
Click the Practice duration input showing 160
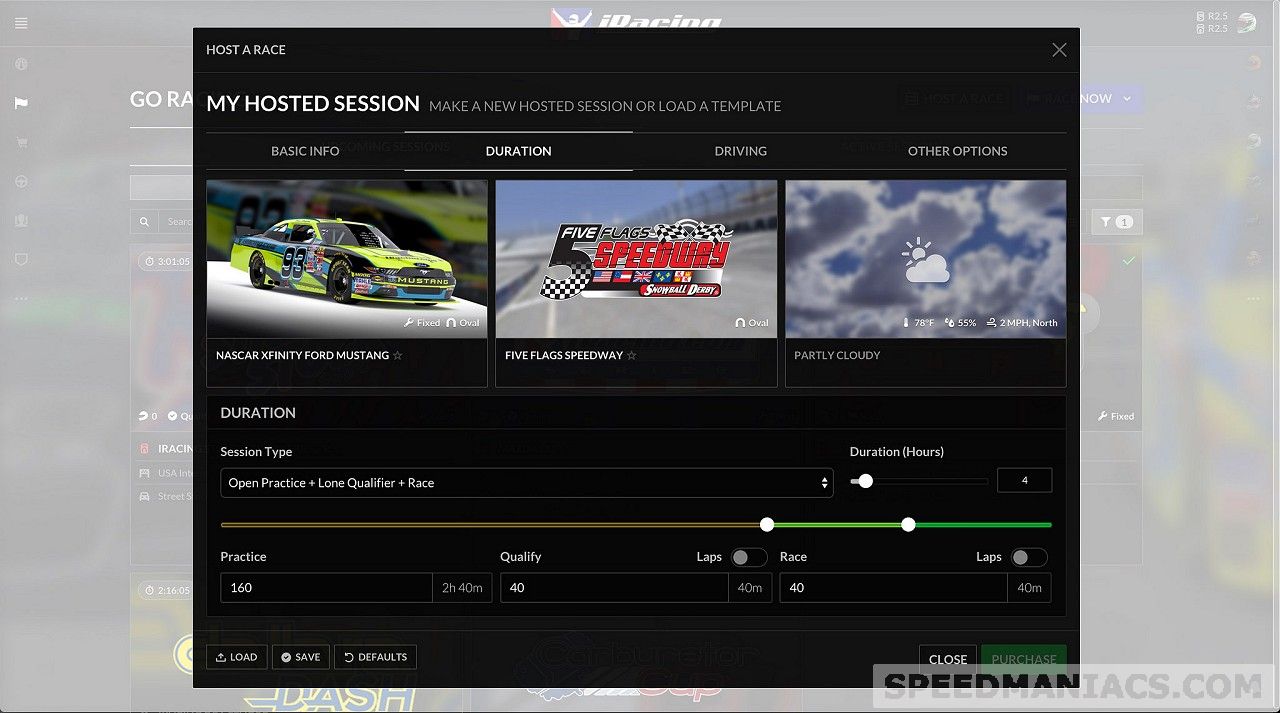tap(326, 588)
